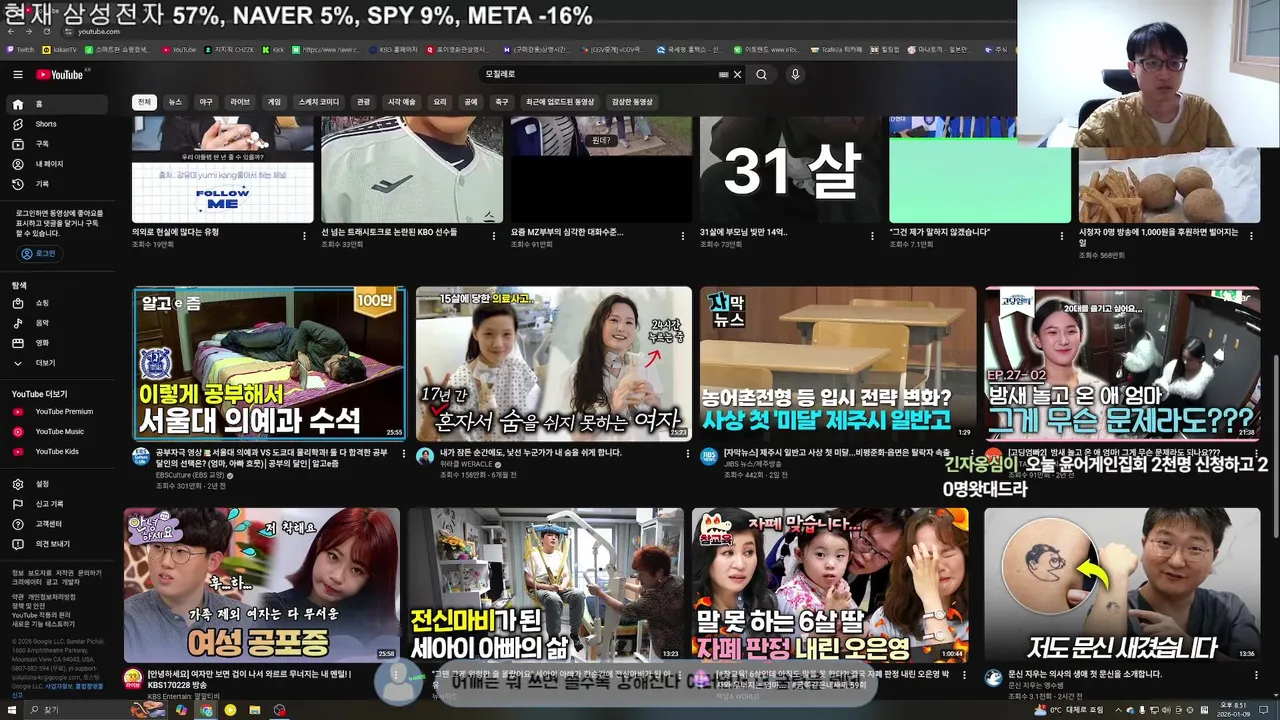
Task: Open 구독 subscriptions in sidebar
Action: (56, 144)
